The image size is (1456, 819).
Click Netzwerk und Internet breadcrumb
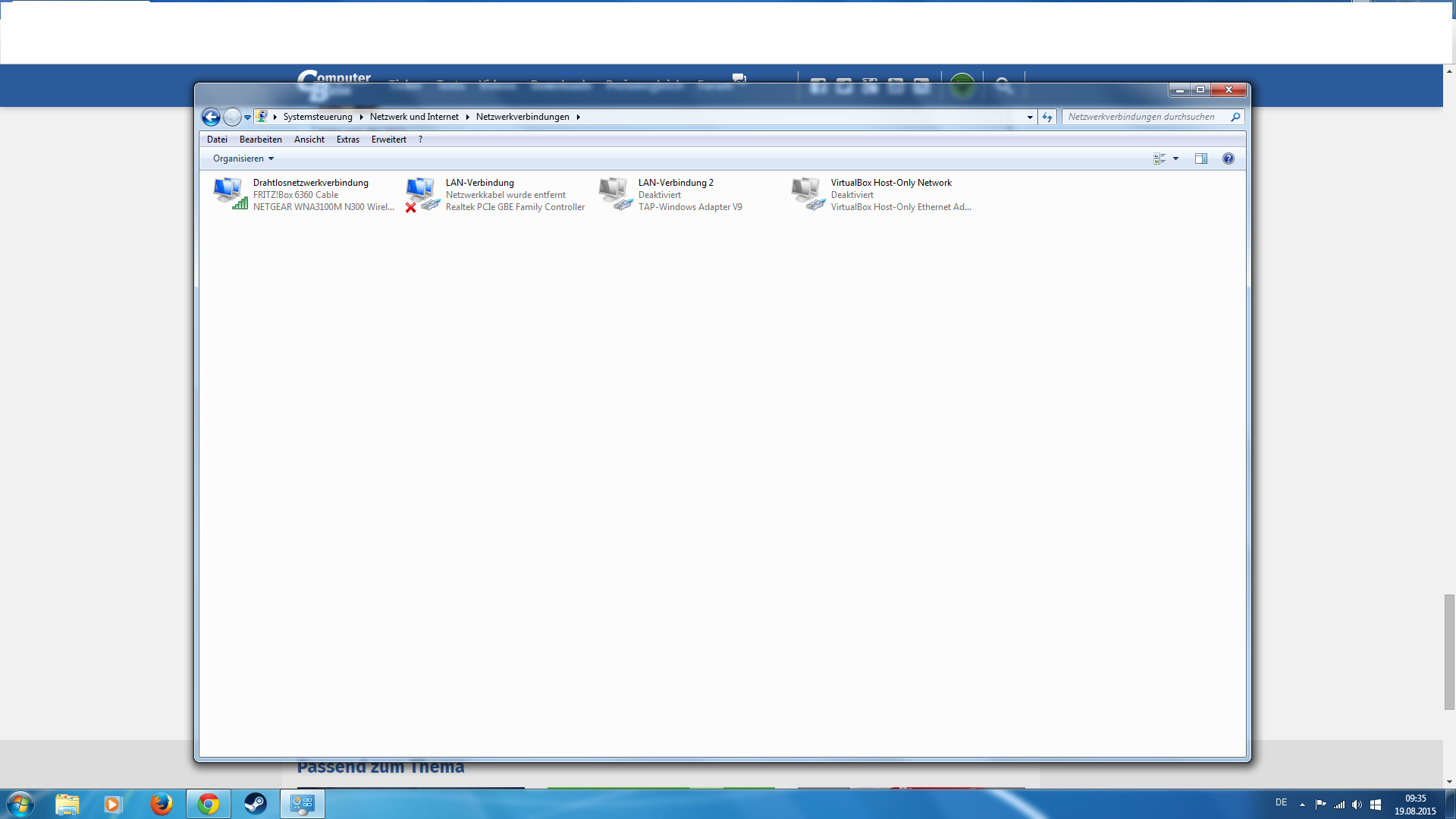pos(414,117)
